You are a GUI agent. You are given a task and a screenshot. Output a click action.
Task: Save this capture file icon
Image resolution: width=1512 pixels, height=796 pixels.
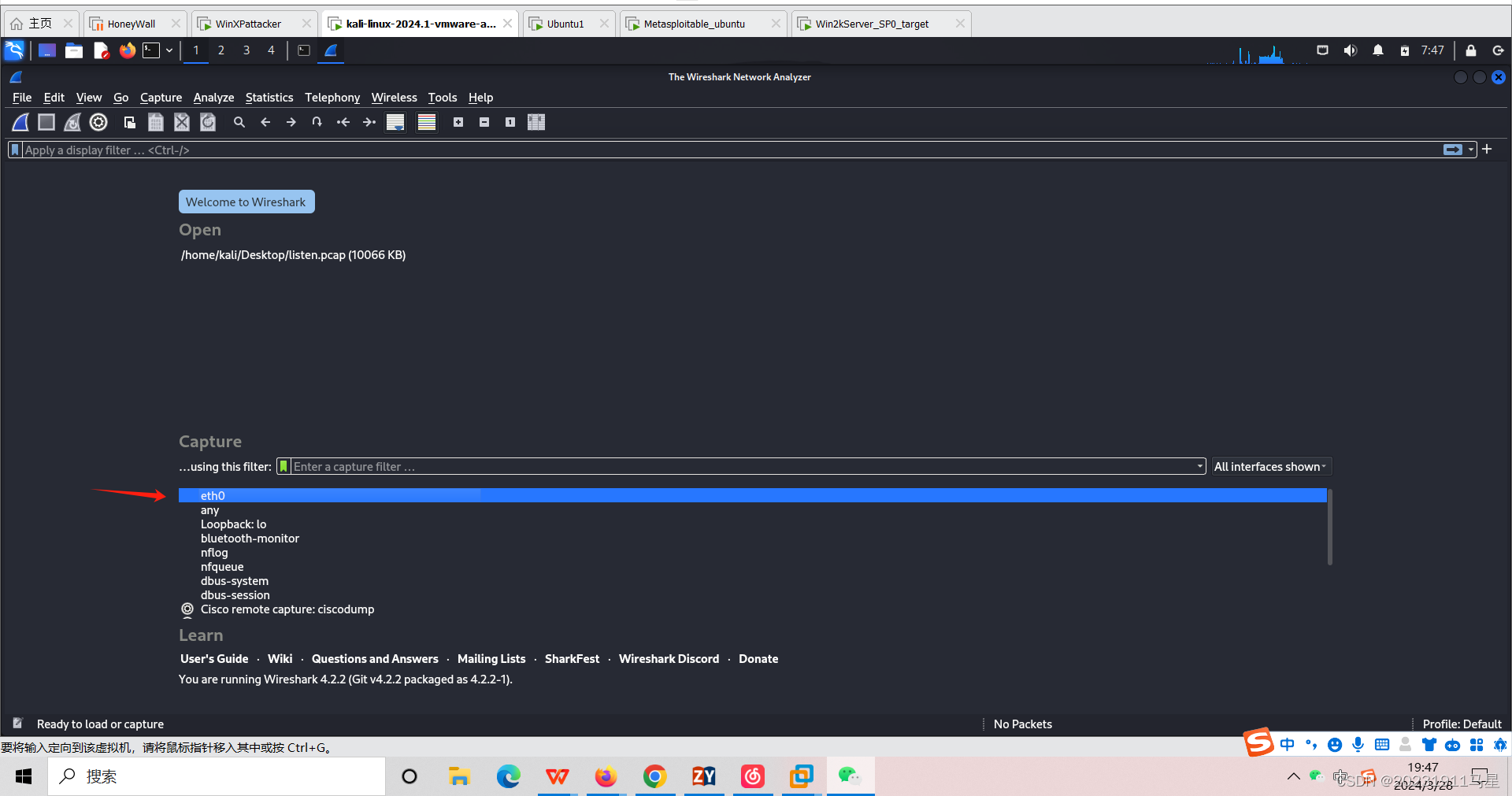(156, 122)
